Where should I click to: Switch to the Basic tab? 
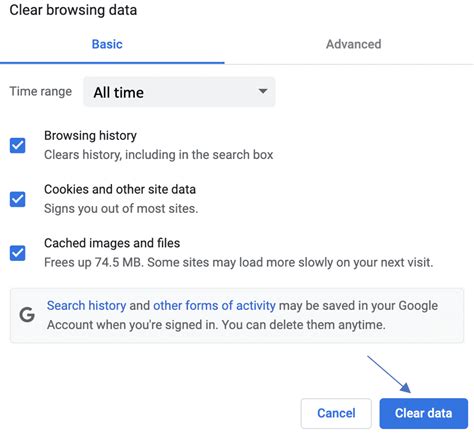click(107, 44)
